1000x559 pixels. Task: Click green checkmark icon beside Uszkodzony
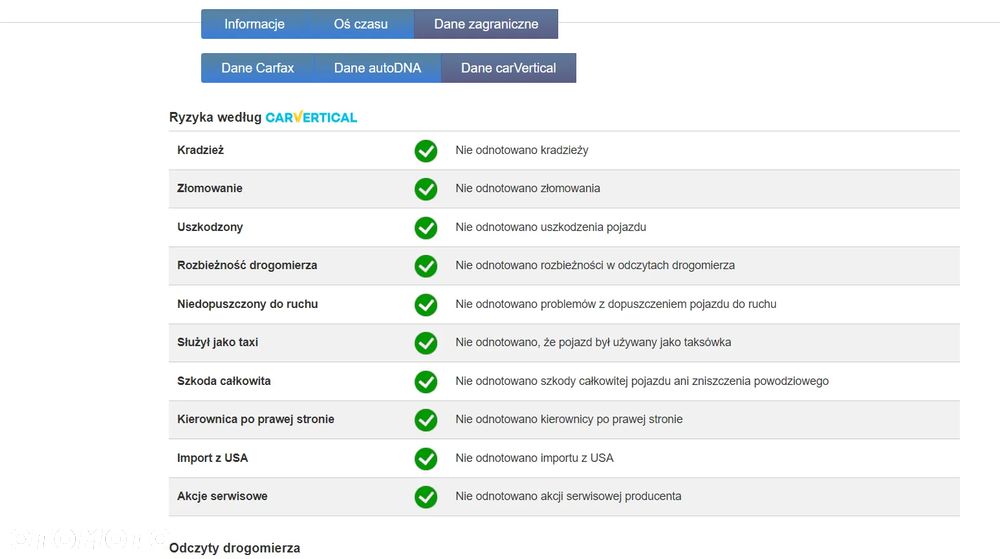point(426,228)
